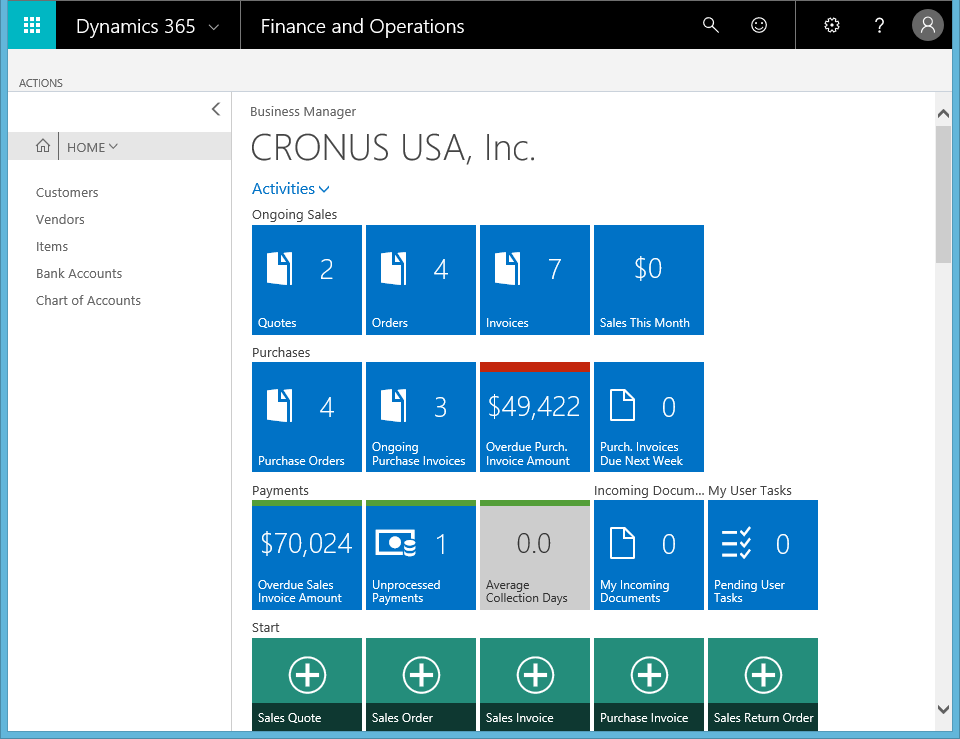
Task: Open the ACTIONS menu
Action: click(41, 83)
